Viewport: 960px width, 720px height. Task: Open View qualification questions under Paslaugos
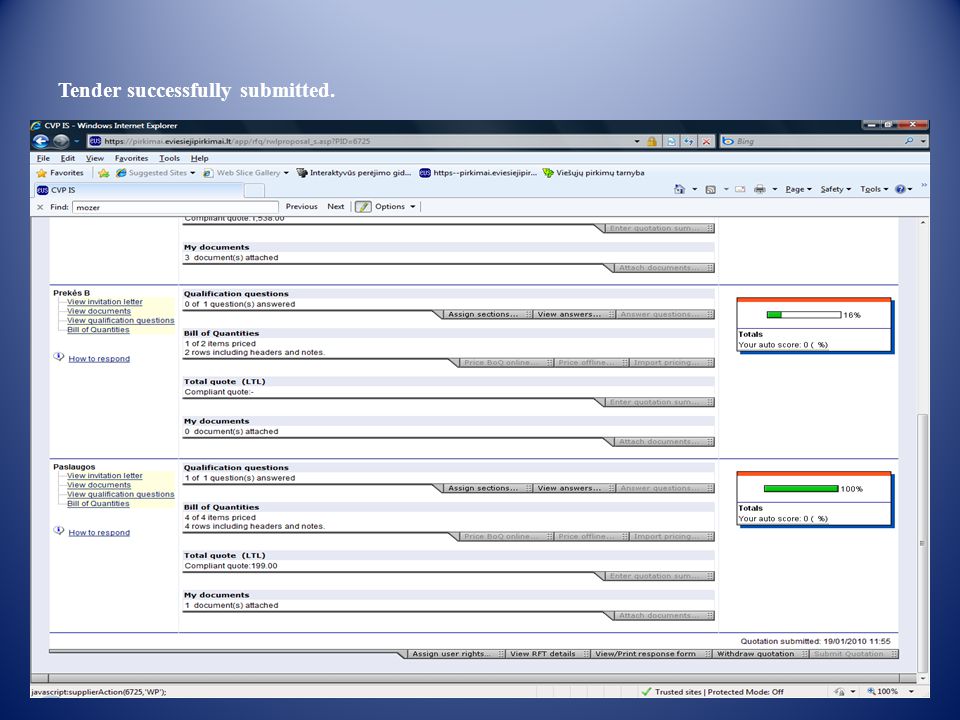click(121, 494)
